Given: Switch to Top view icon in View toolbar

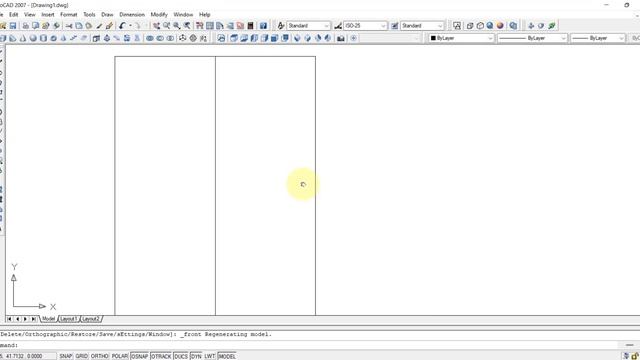Looking at the screenshot, I should [x=234, y=38].
